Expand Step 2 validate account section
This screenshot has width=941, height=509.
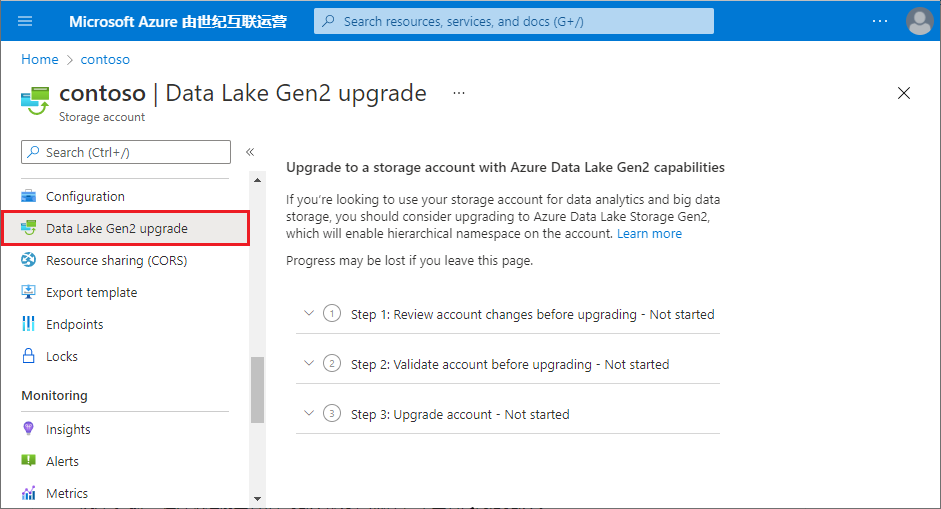[308, 364]
